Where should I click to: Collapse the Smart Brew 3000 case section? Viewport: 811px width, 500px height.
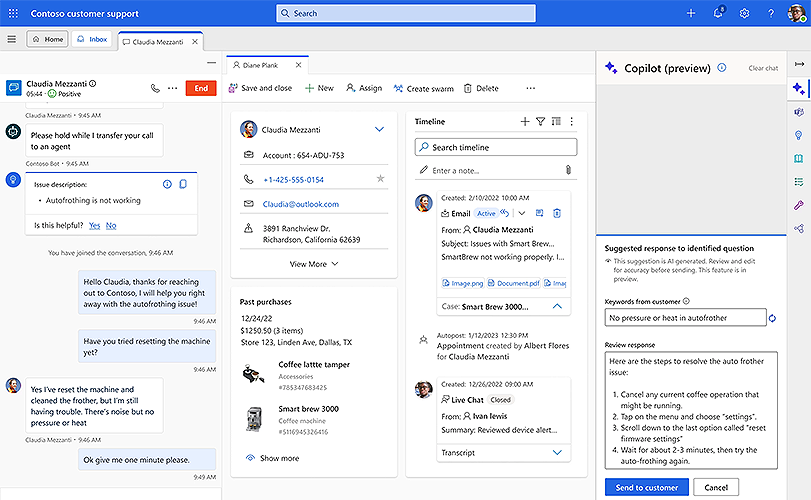pos(557,306)
